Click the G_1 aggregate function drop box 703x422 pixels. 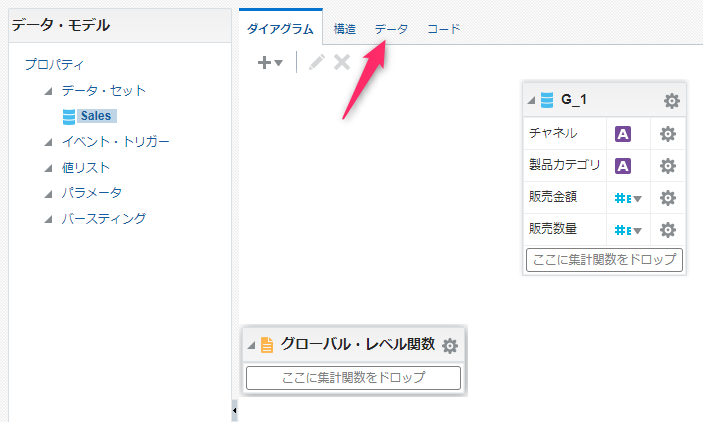pos(604,260)
